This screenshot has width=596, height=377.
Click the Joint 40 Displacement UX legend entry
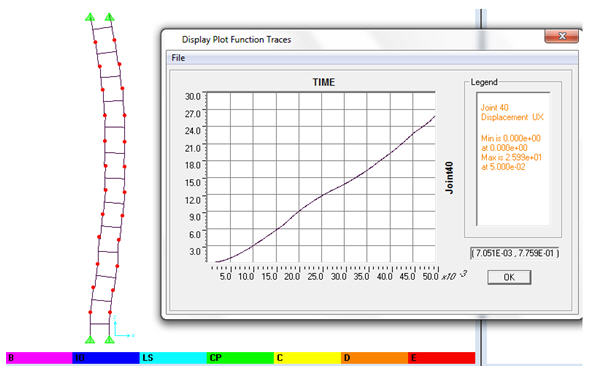(x=512, y=112)
